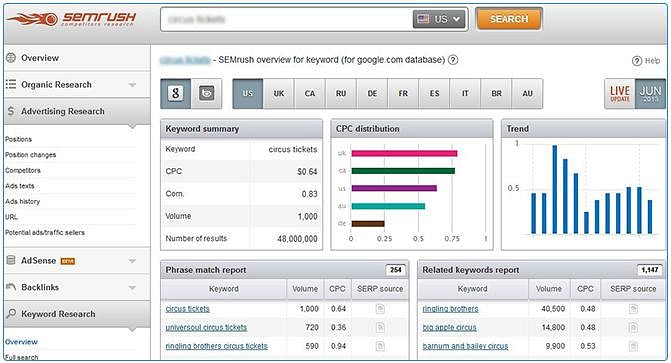Click the pink uk bar in CPC distribution

404,153
